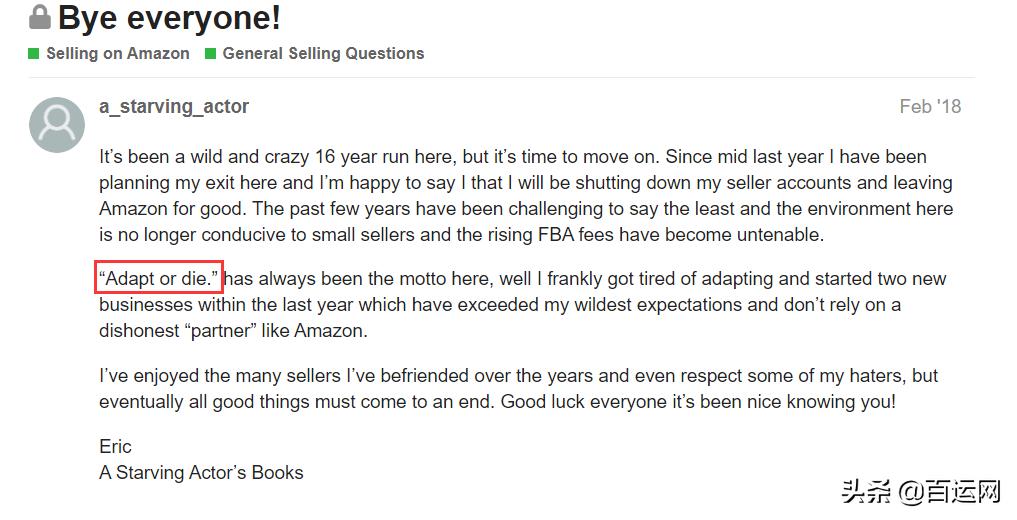The width and height of the screenshot is (1017, 520).
Task: Click the Feb '18 post date
Action: (930, 107)
